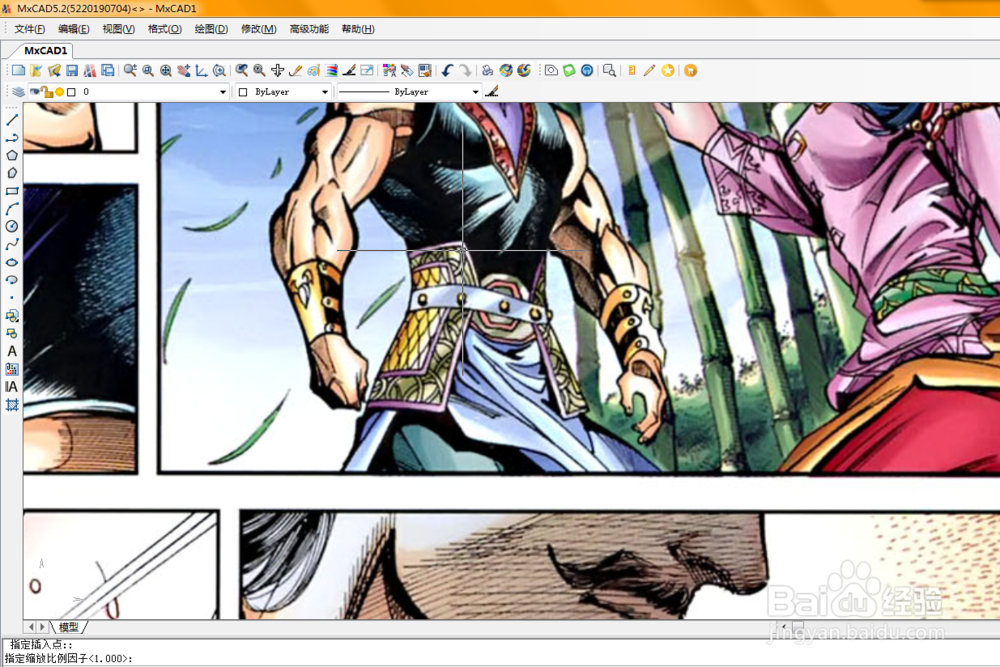Toggle the layer lock padlock icon
The width and height of the screenshot is (1000, 667).
coord(47,92)
